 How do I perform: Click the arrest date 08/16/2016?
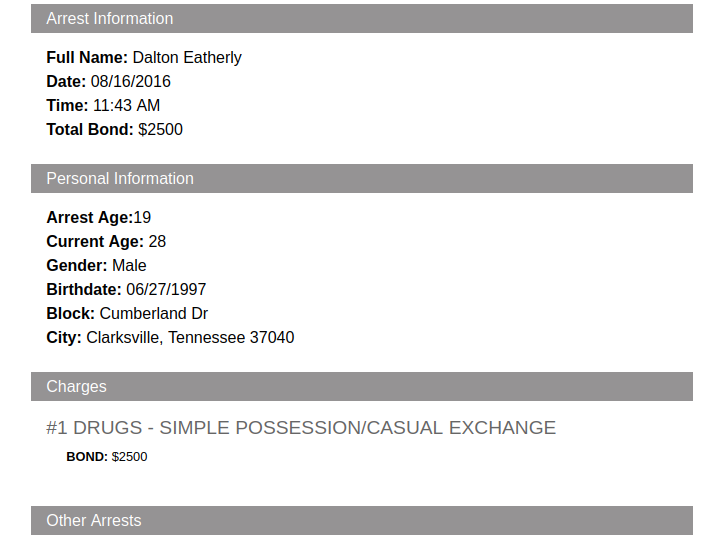click(131, 82)
